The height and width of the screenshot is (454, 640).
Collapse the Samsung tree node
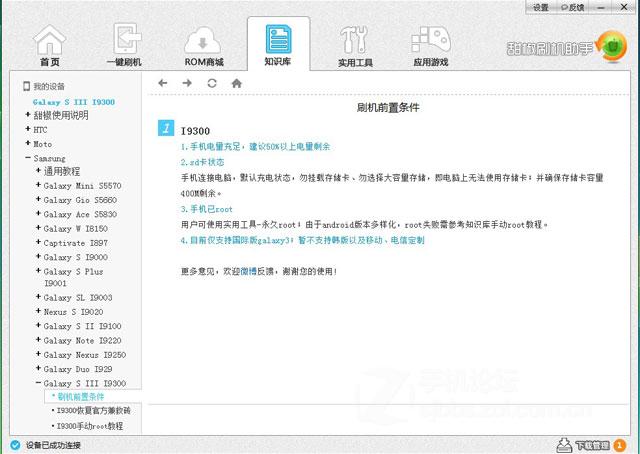click(x=28, y=158)
